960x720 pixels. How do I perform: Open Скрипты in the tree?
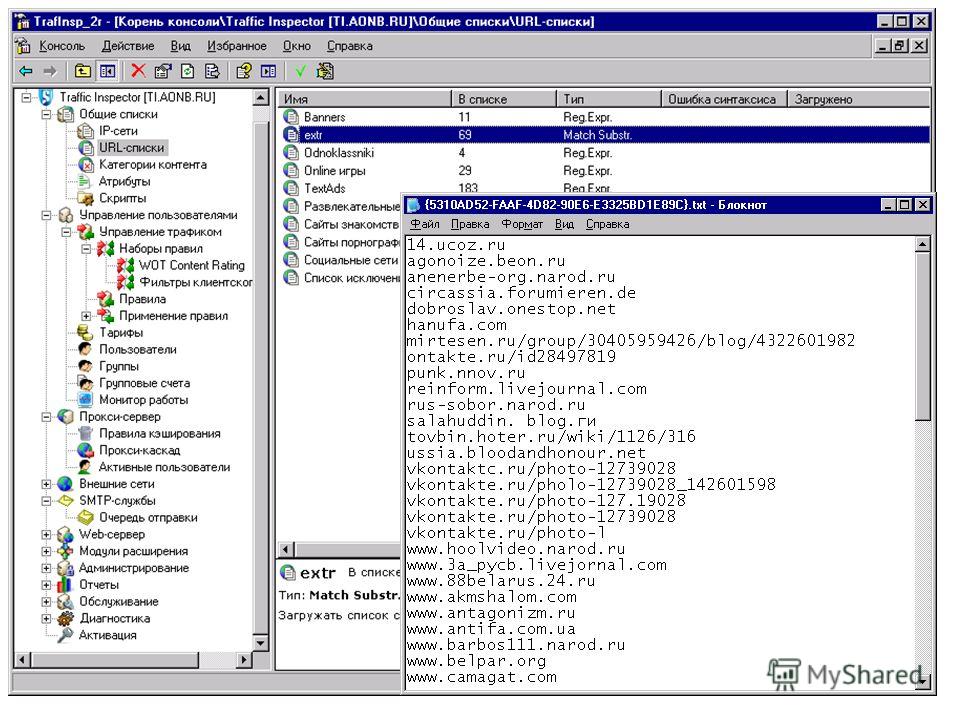point(122,198)
